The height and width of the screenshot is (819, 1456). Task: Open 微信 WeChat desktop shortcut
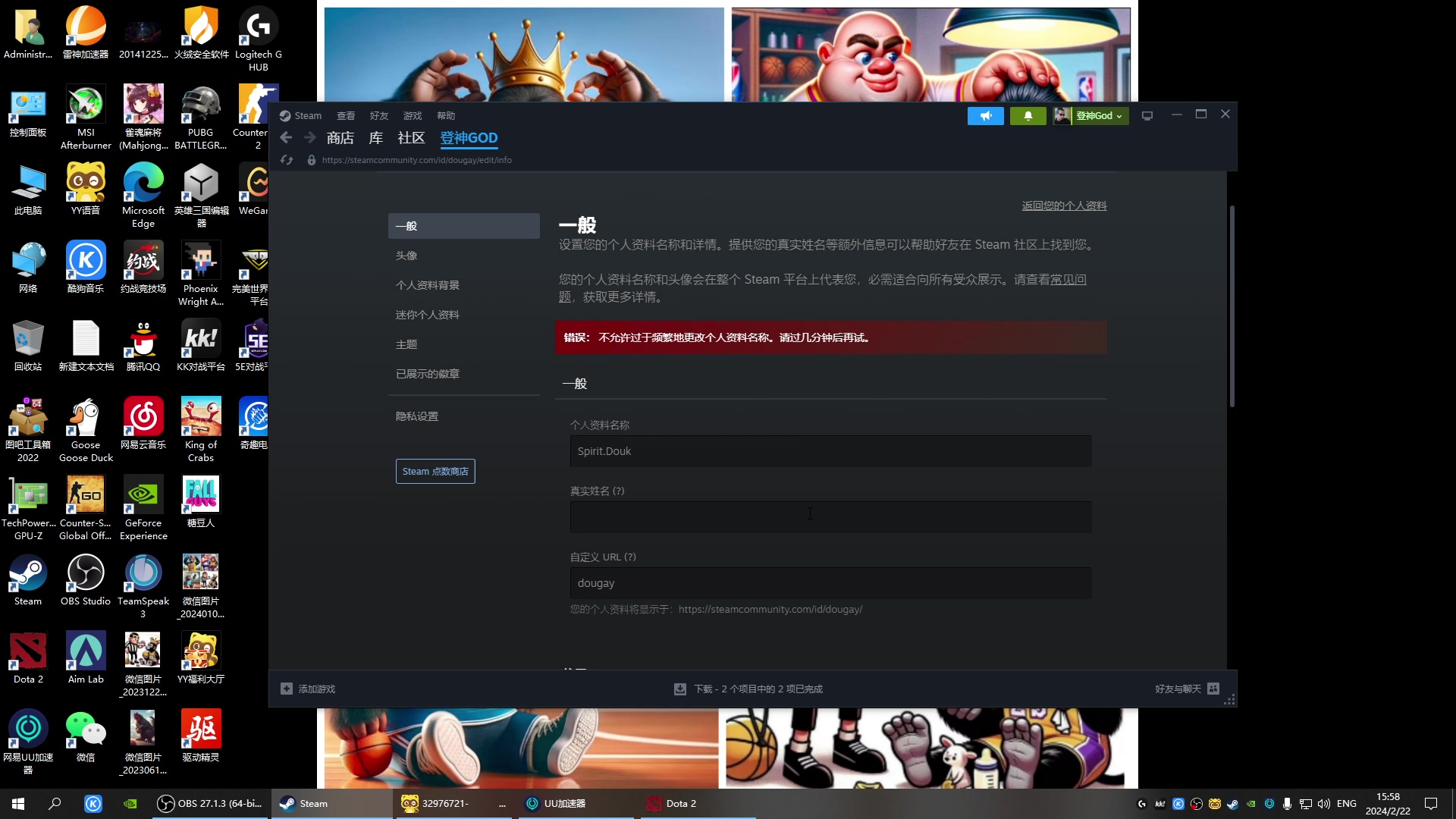(x=86, y=736)
